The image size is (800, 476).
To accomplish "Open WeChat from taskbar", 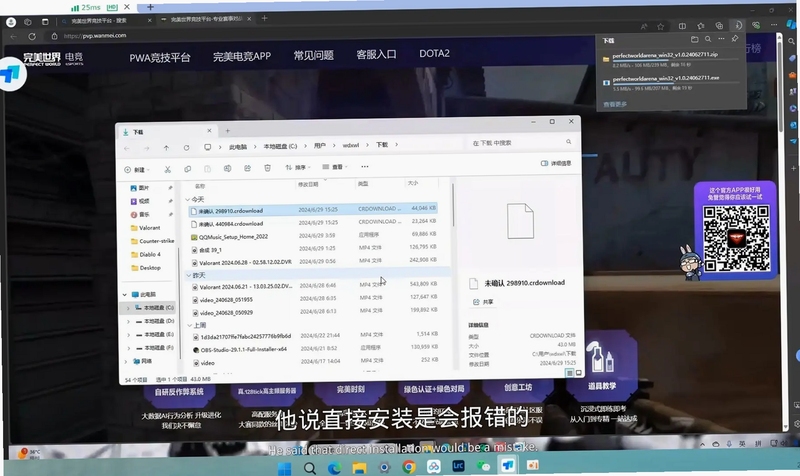I will pos(483,466).
